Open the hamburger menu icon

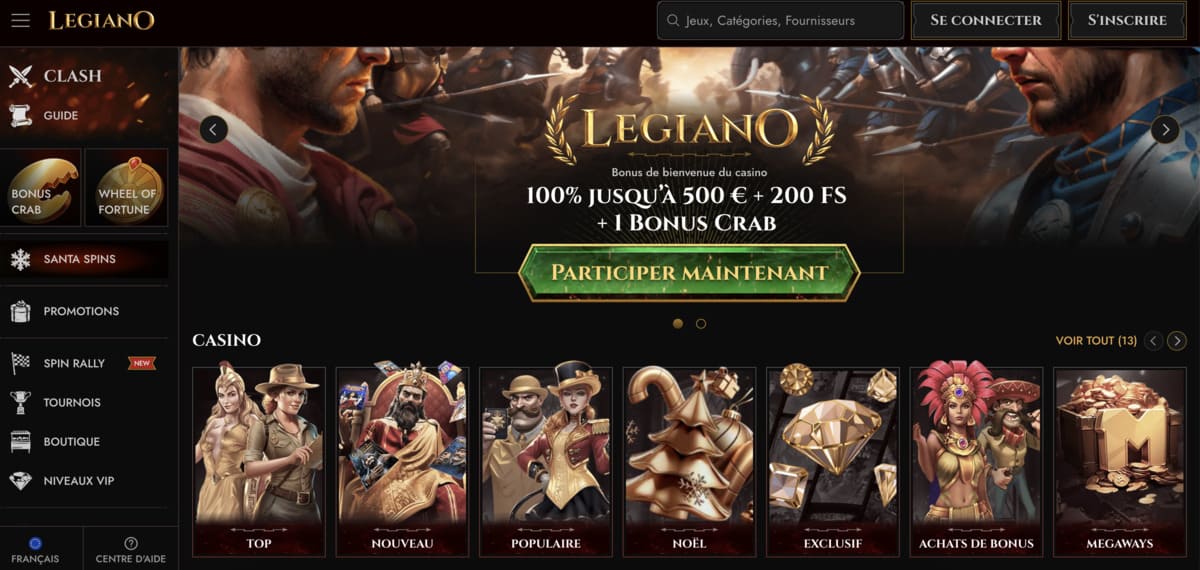pos(20,20)
